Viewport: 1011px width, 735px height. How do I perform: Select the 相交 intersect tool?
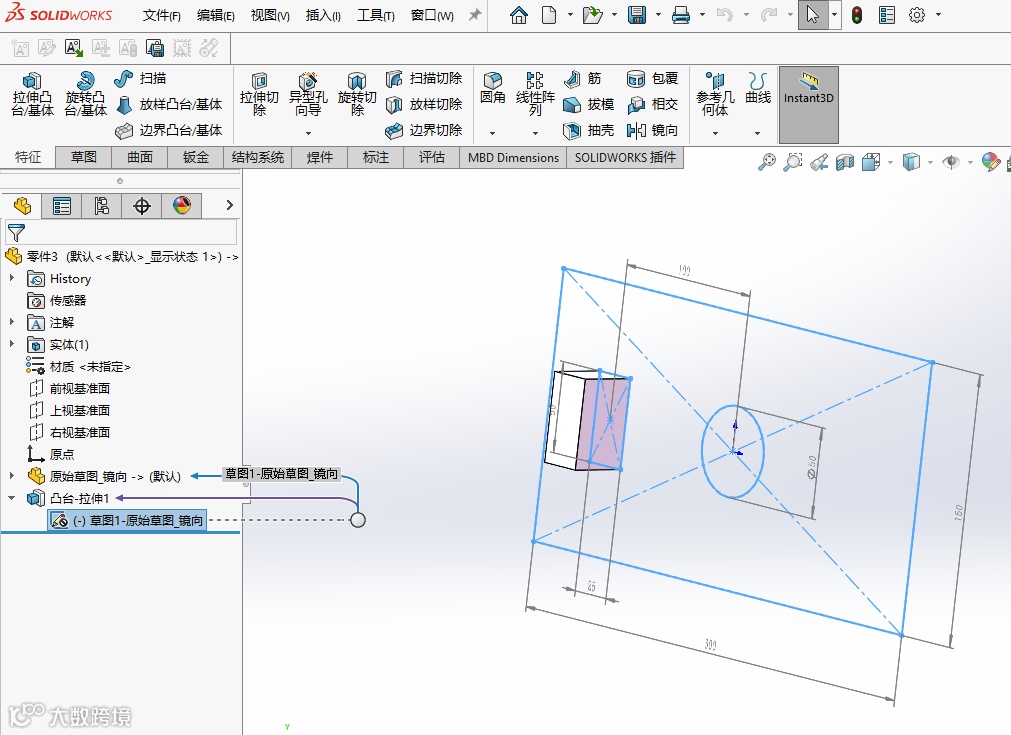[653, 104]
